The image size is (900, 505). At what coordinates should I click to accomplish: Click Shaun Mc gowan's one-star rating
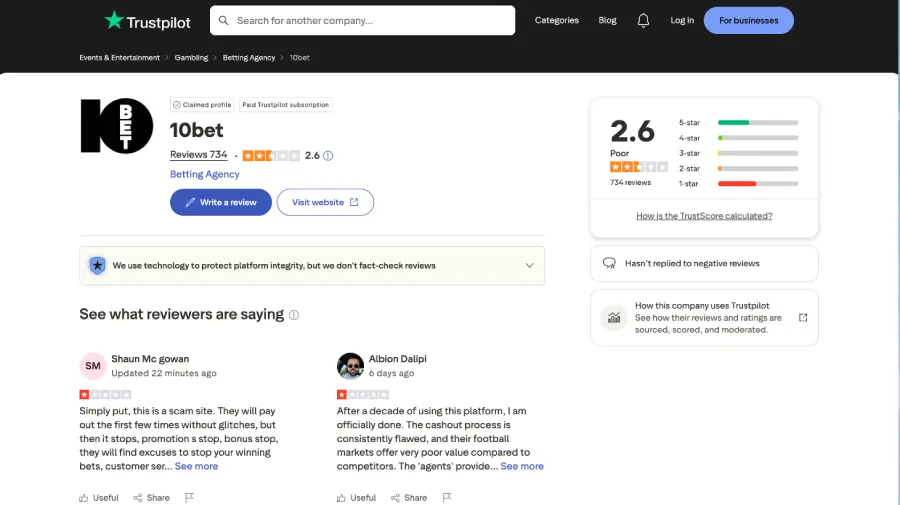106,394
